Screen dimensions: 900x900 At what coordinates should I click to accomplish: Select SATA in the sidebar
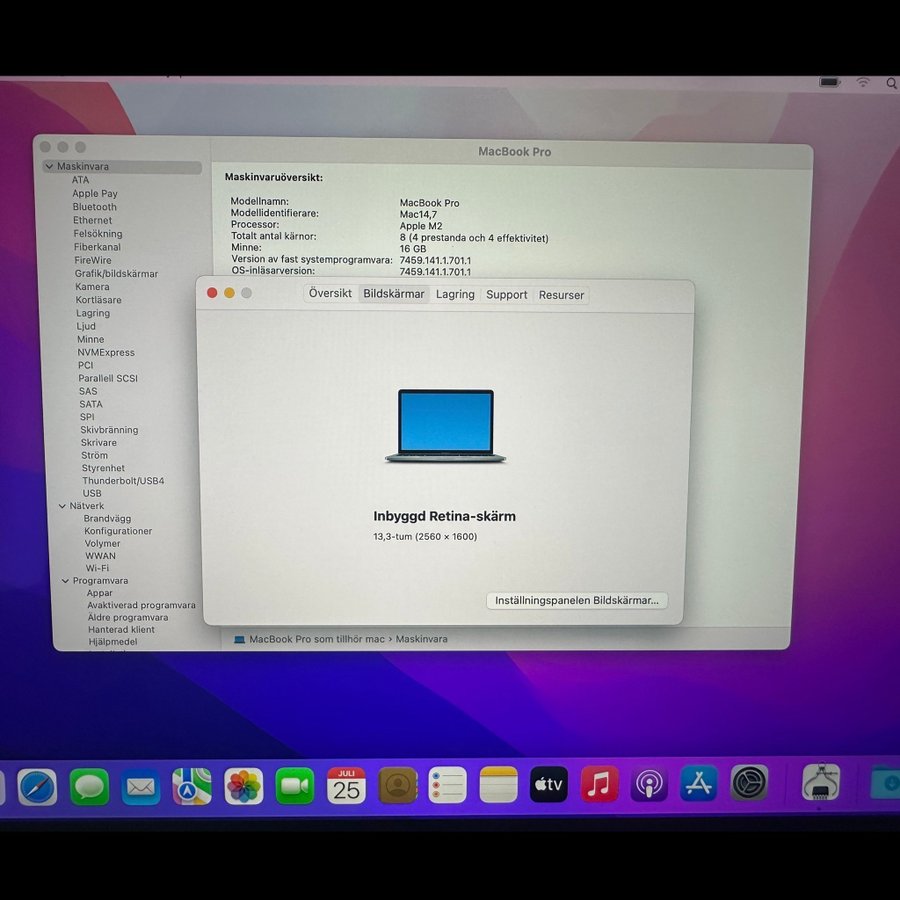pyautogui.click(x=91, y=404)
